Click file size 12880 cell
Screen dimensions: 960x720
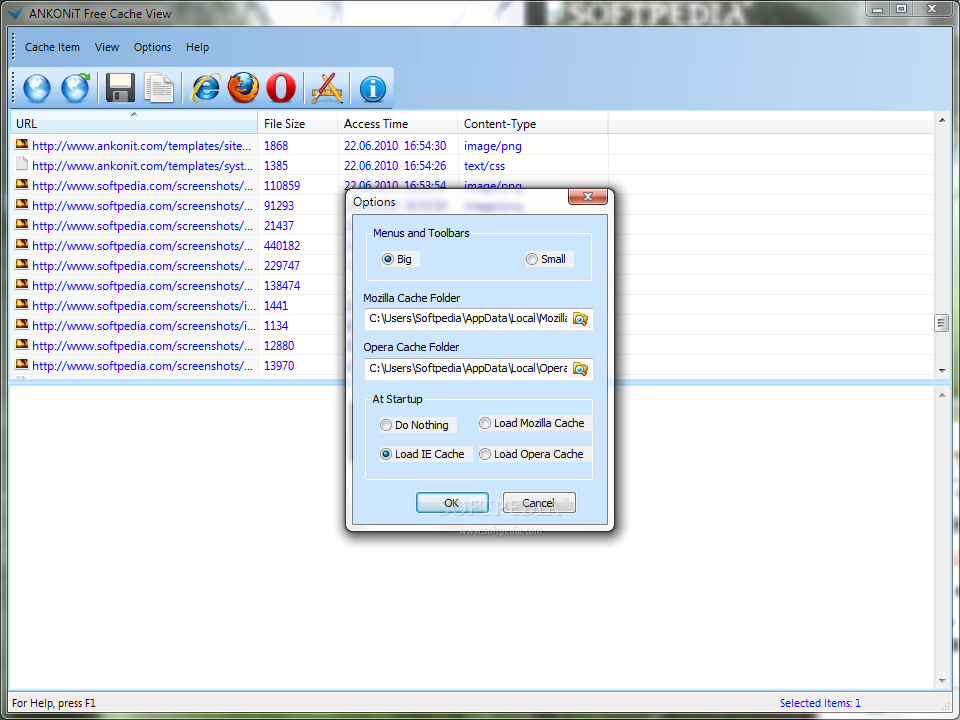(x=279, y=346)
